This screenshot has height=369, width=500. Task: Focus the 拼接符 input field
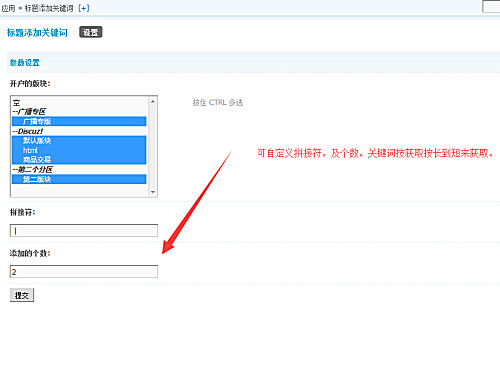coord(84,231)
